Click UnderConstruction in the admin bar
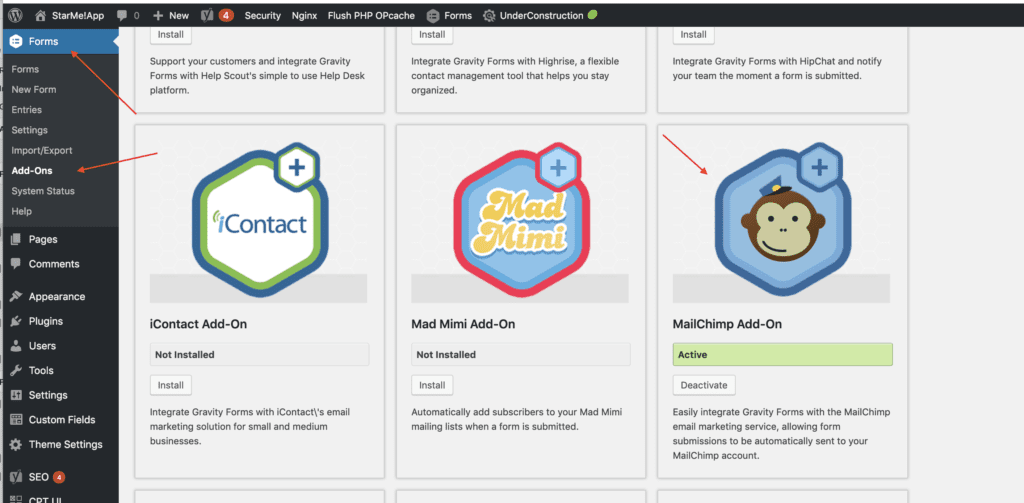1024x503 pixels. [541, 16]
